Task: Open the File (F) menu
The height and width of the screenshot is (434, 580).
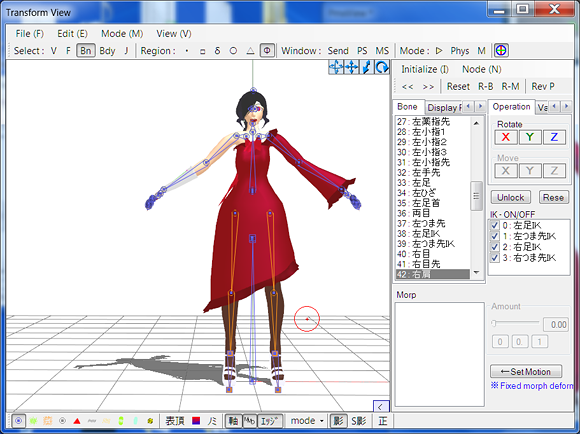Action: (30, 34)
